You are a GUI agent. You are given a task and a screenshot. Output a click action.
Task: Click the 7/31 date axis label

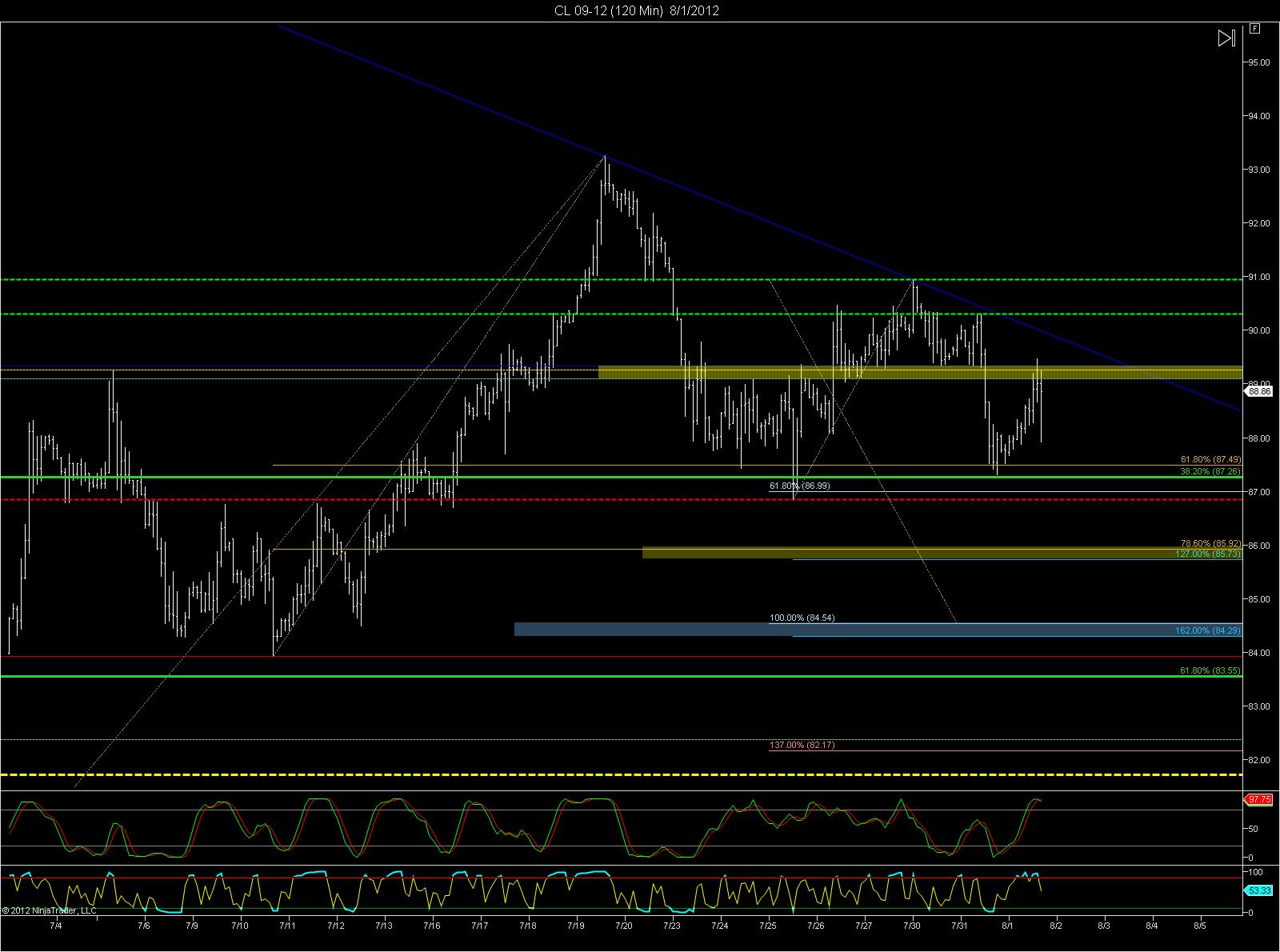(x=960, y=926)
